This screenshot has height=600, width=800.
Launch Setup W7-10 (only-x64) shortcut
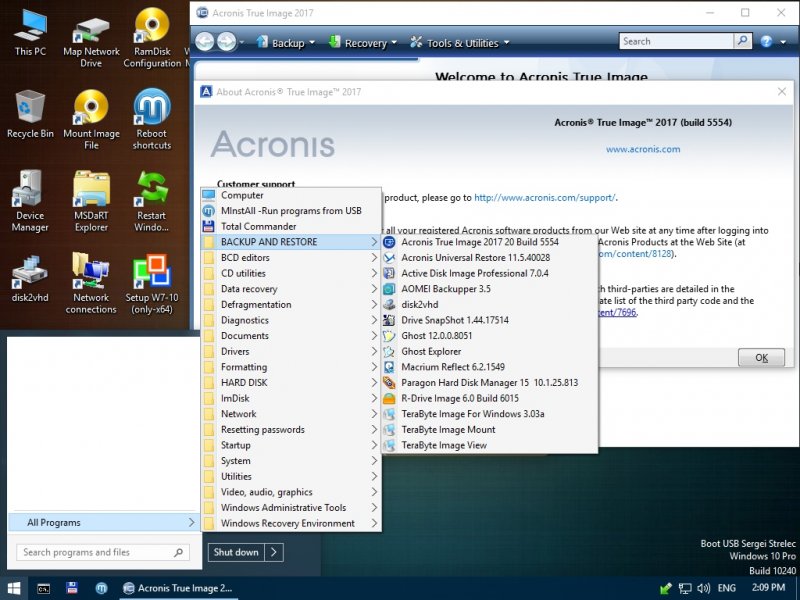(x=152, y=283)
